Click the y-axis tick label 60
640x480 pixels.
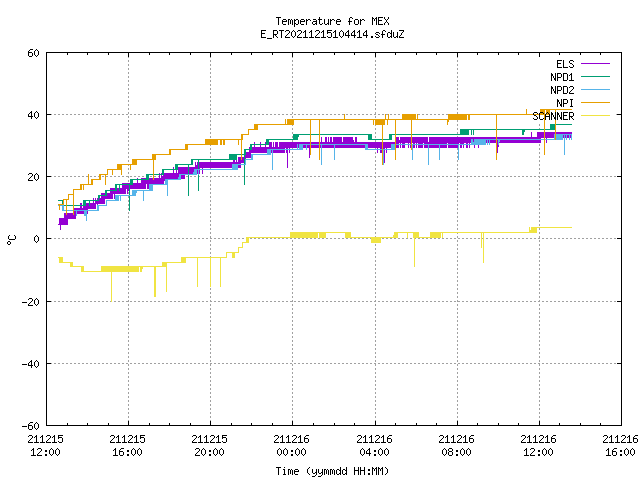tap(33, 53)
